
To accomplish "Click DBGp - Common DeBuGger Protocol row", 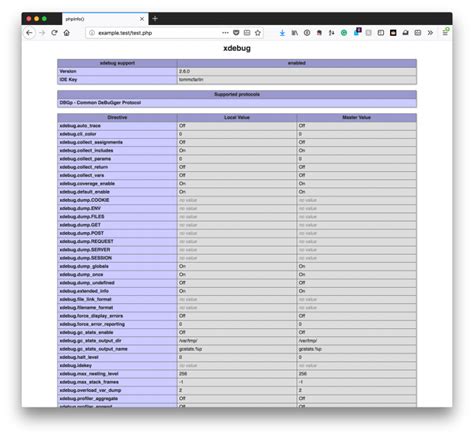I will [x=237, y=103].
